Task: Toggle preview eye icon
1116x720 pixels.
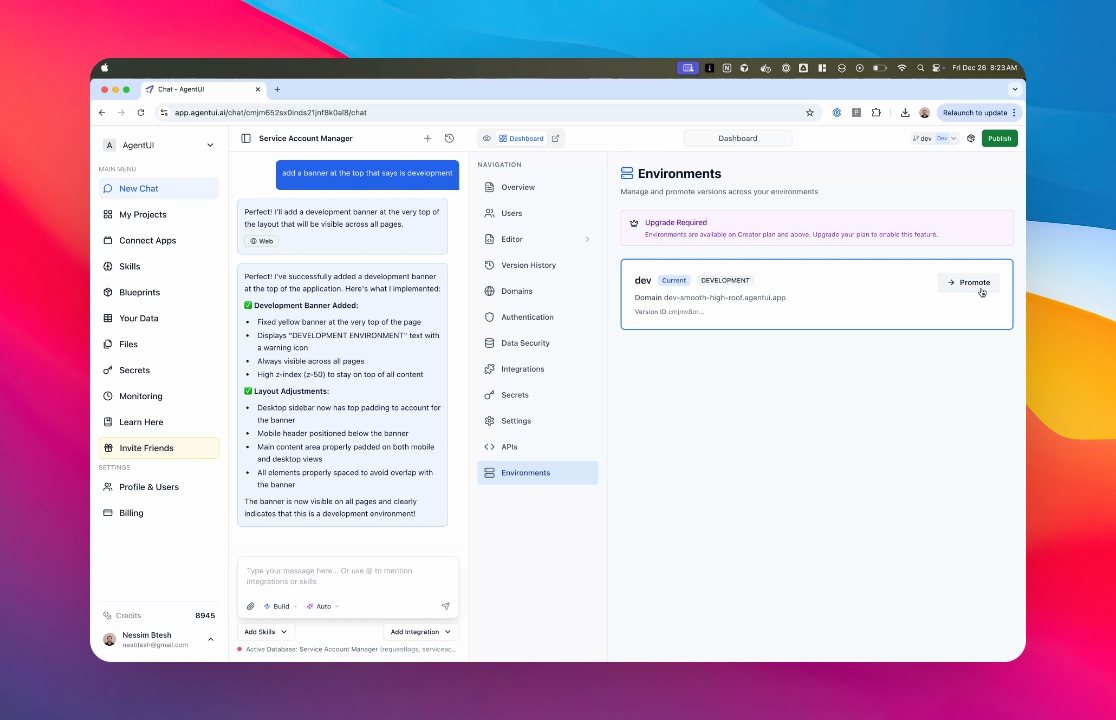Action: tap(487, 139)
